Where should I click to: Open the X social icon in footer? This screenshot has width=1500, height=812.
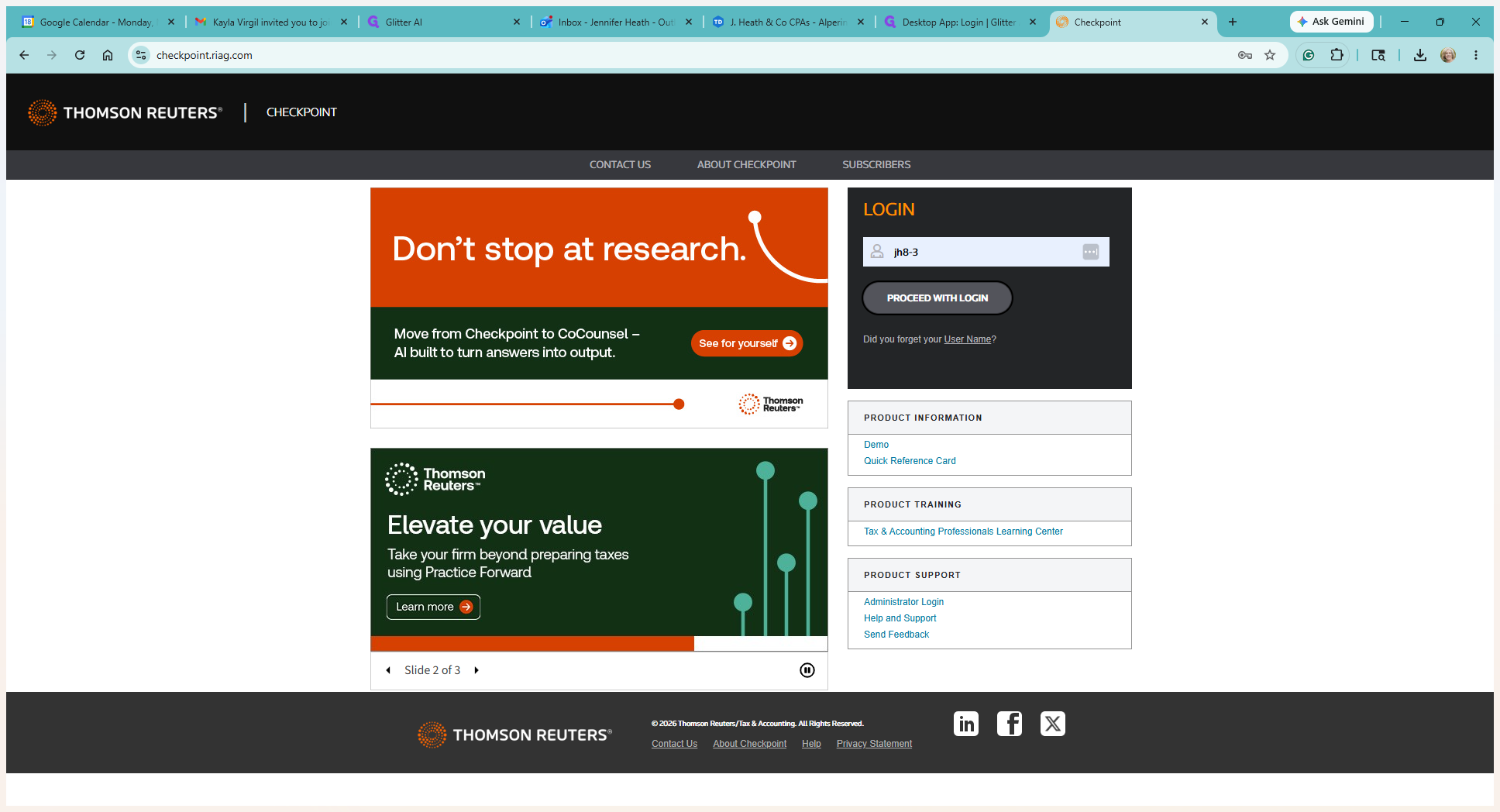1053,724
